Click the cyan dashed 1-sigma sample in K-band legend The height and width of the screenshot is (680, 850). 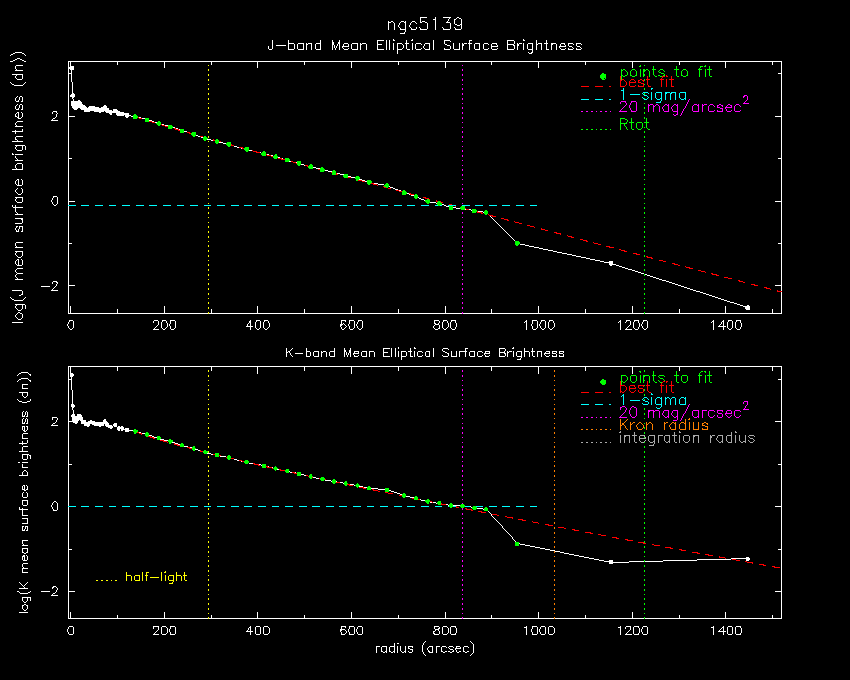[596, 402]
